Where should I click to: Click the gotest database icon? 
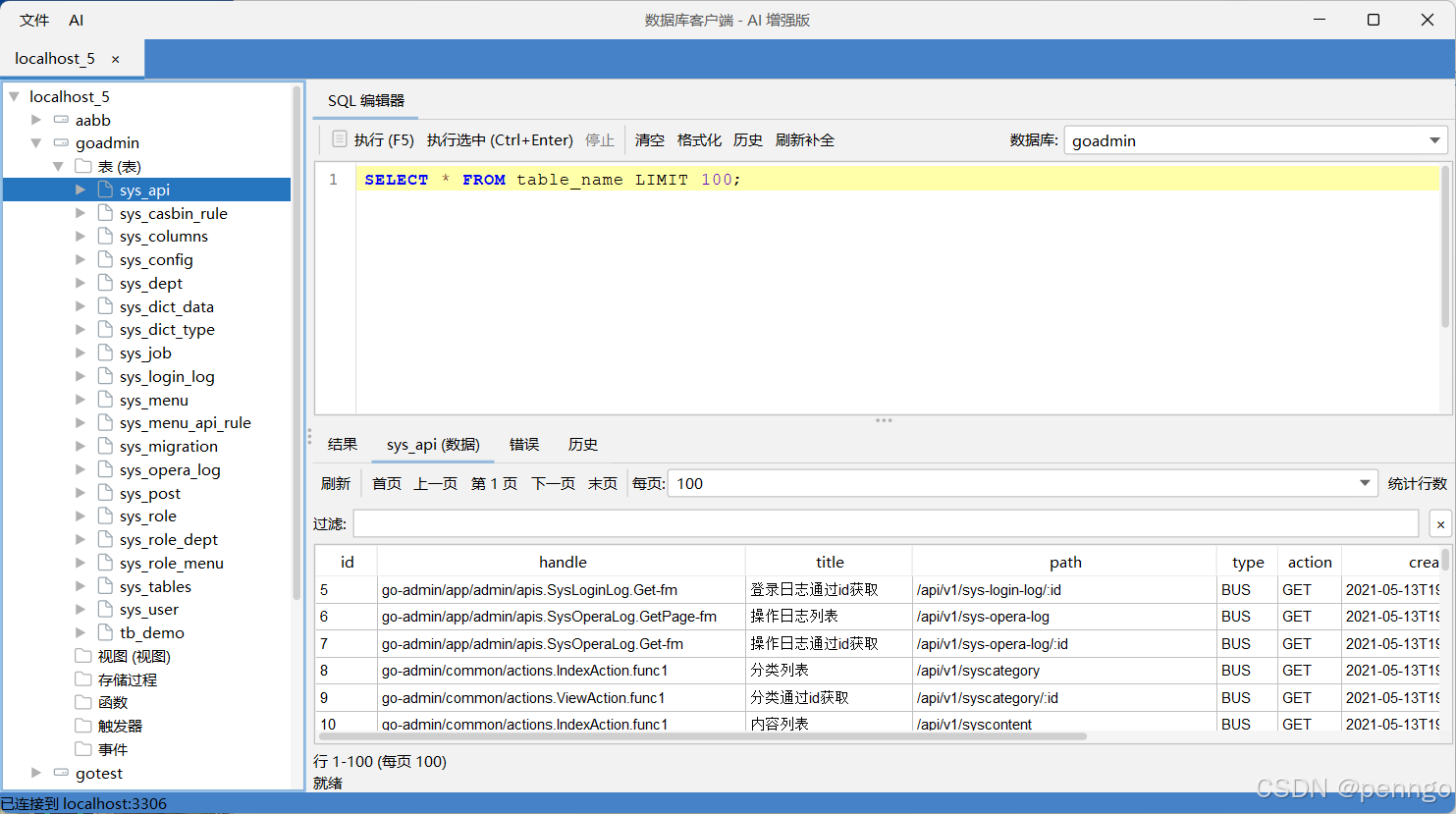click(61, 773)
